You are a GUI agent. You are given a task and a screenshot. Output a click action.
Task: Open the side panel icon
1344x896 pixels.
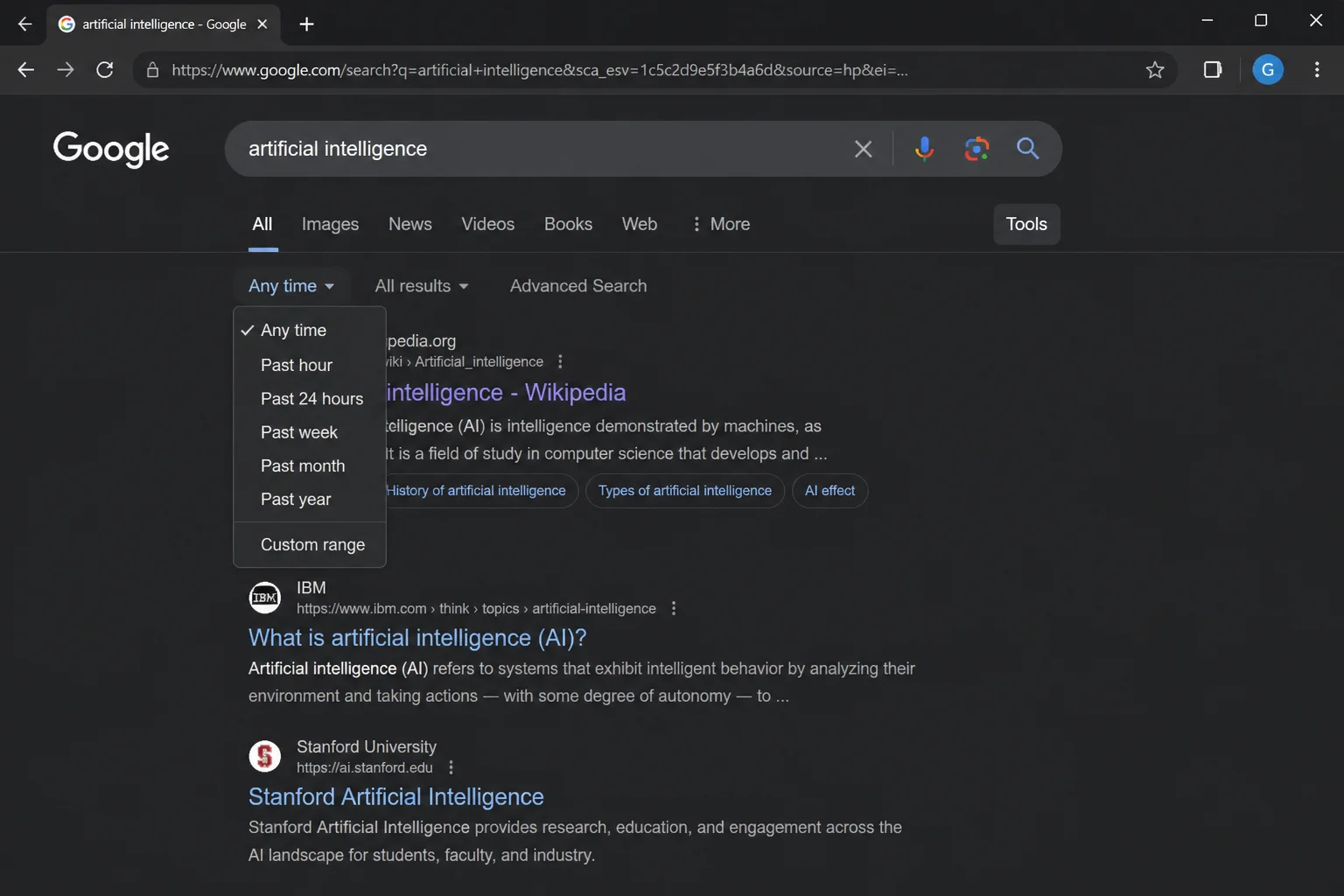click(x=1213, y=70)
